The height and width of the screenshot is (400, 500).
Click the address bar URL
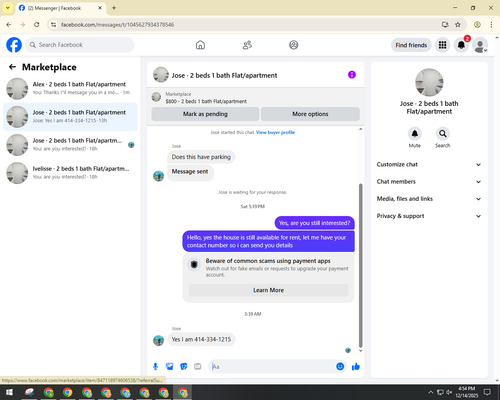(117, 25)
